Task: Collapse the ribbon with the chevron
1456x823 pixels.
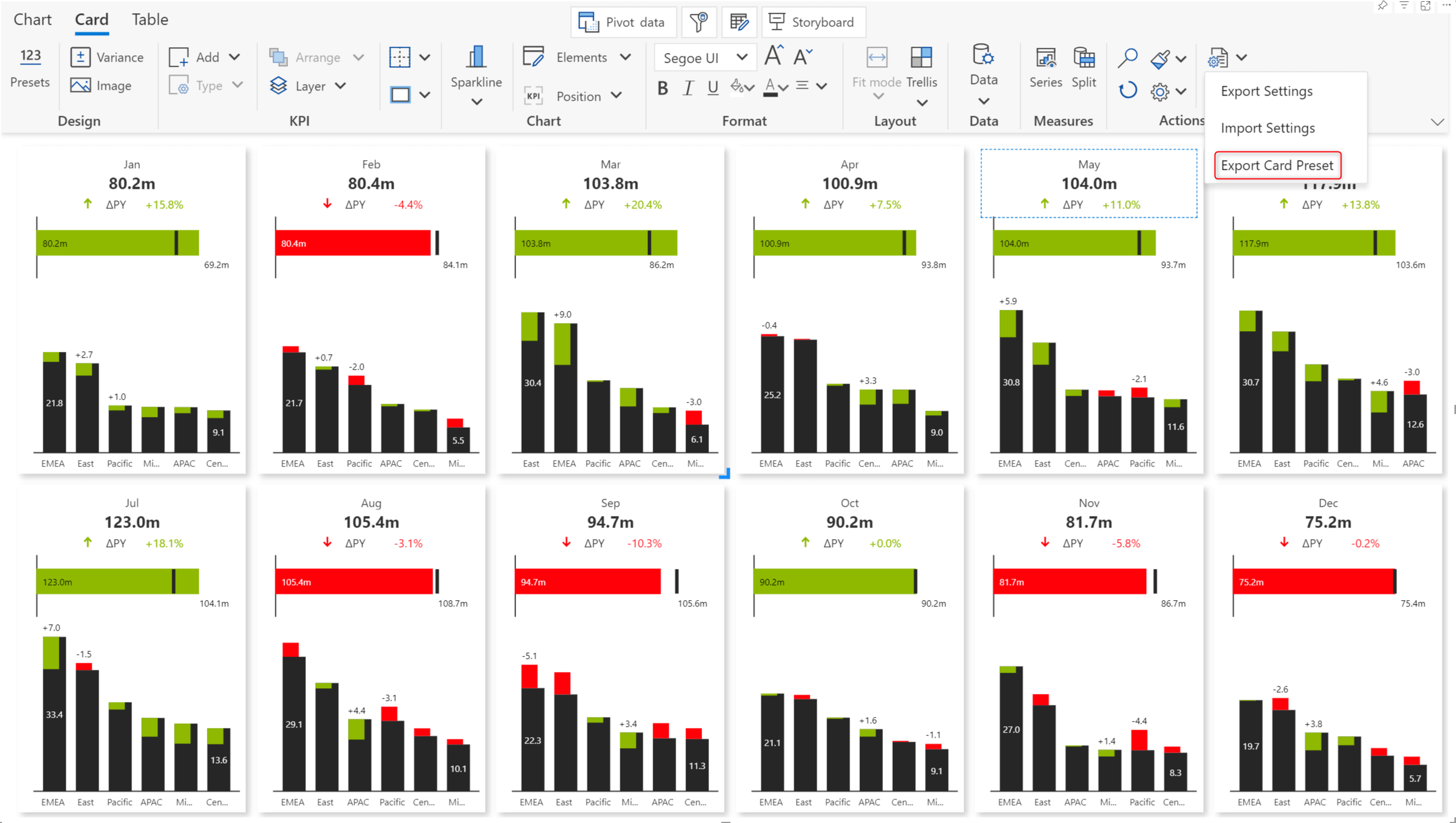Action: click(x=1437, y=122)
